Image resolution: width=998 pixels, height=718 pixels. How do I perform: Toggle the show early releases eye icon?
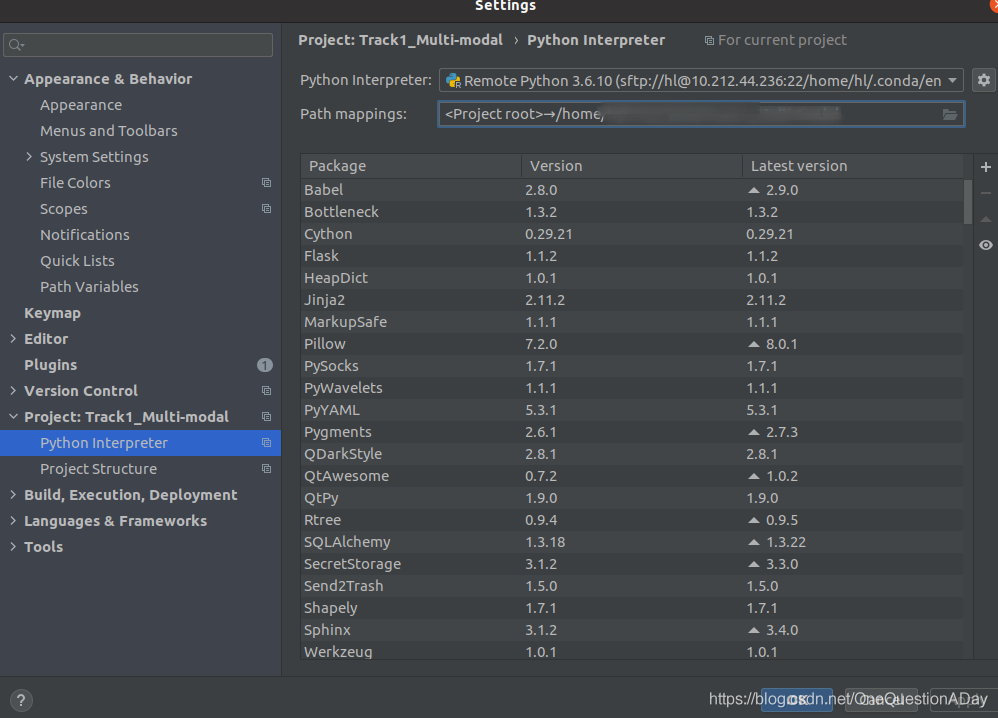click(x=985, y=245)
